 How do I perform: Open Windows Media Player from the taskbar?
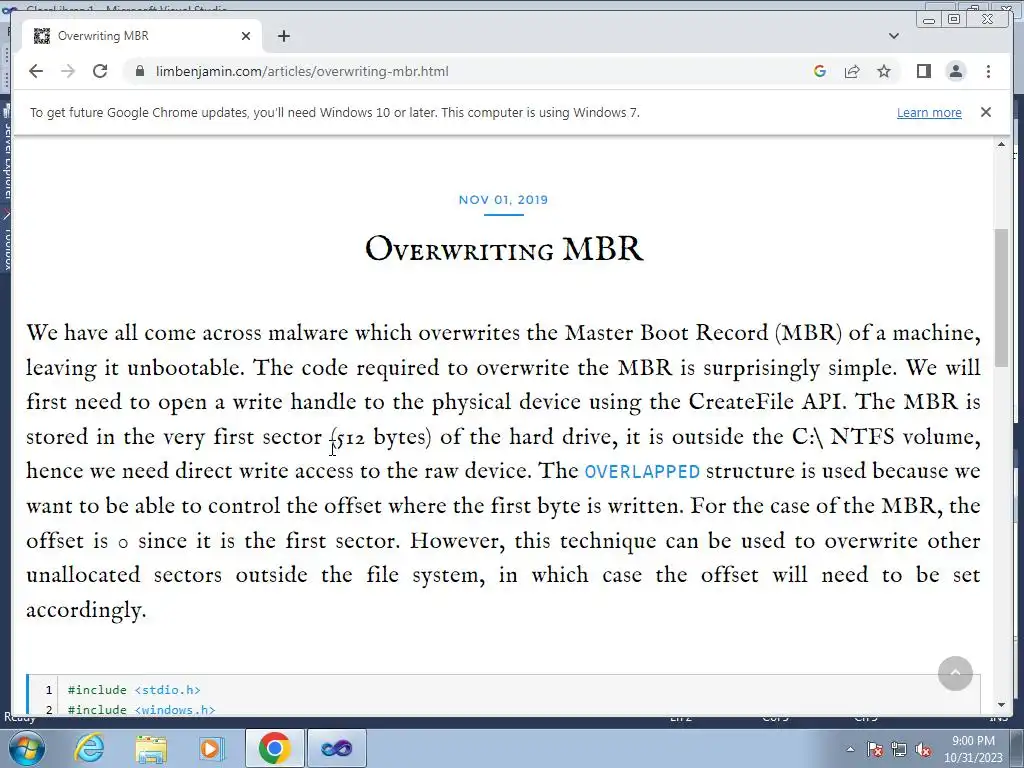click(x=212, y=748)
